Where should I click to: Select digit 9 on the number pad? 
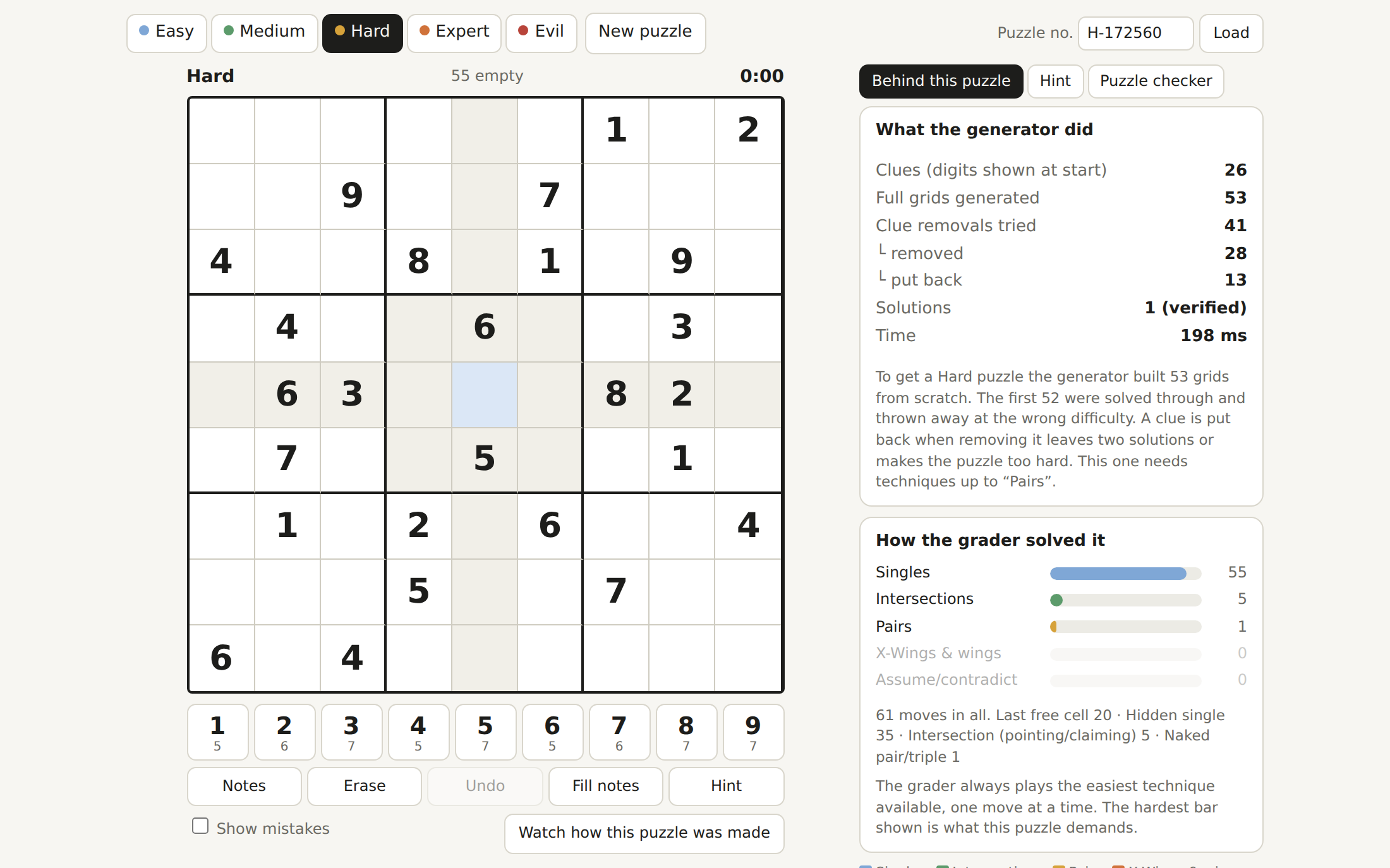753,732
